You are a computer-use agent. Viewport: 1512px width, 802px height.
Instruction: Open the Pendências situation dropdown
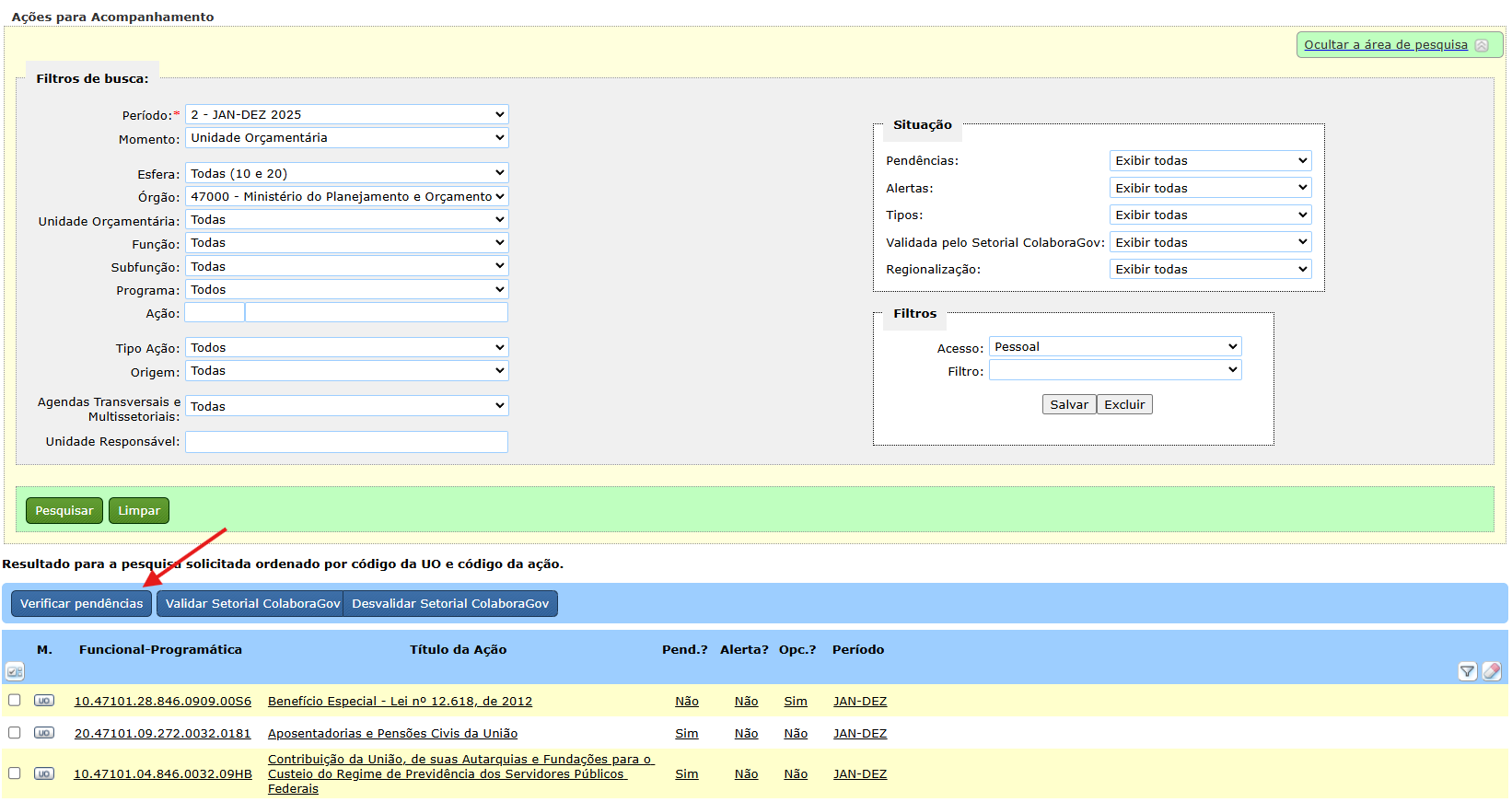1210,160
